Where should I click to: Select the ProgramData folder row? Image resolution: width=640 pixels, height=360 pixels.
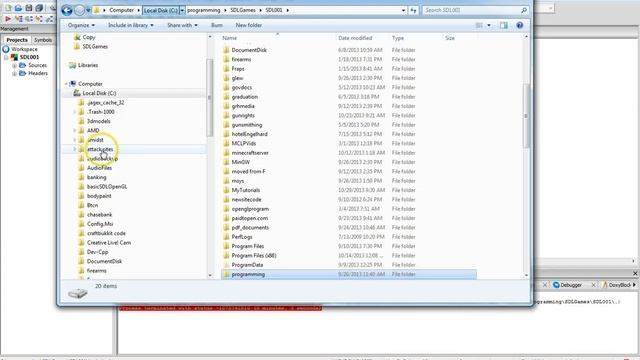tap(349, 265)
